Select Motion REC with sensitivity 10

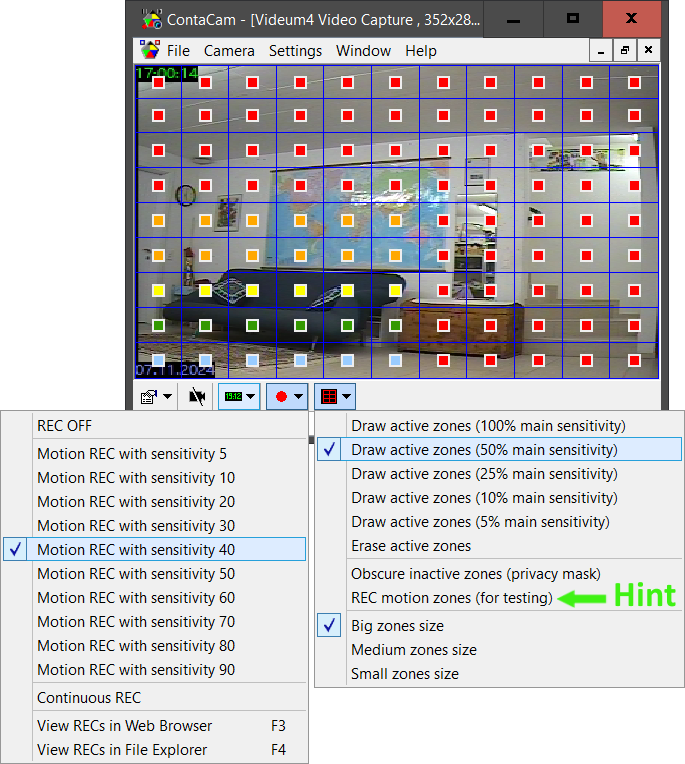pos(154,478)
